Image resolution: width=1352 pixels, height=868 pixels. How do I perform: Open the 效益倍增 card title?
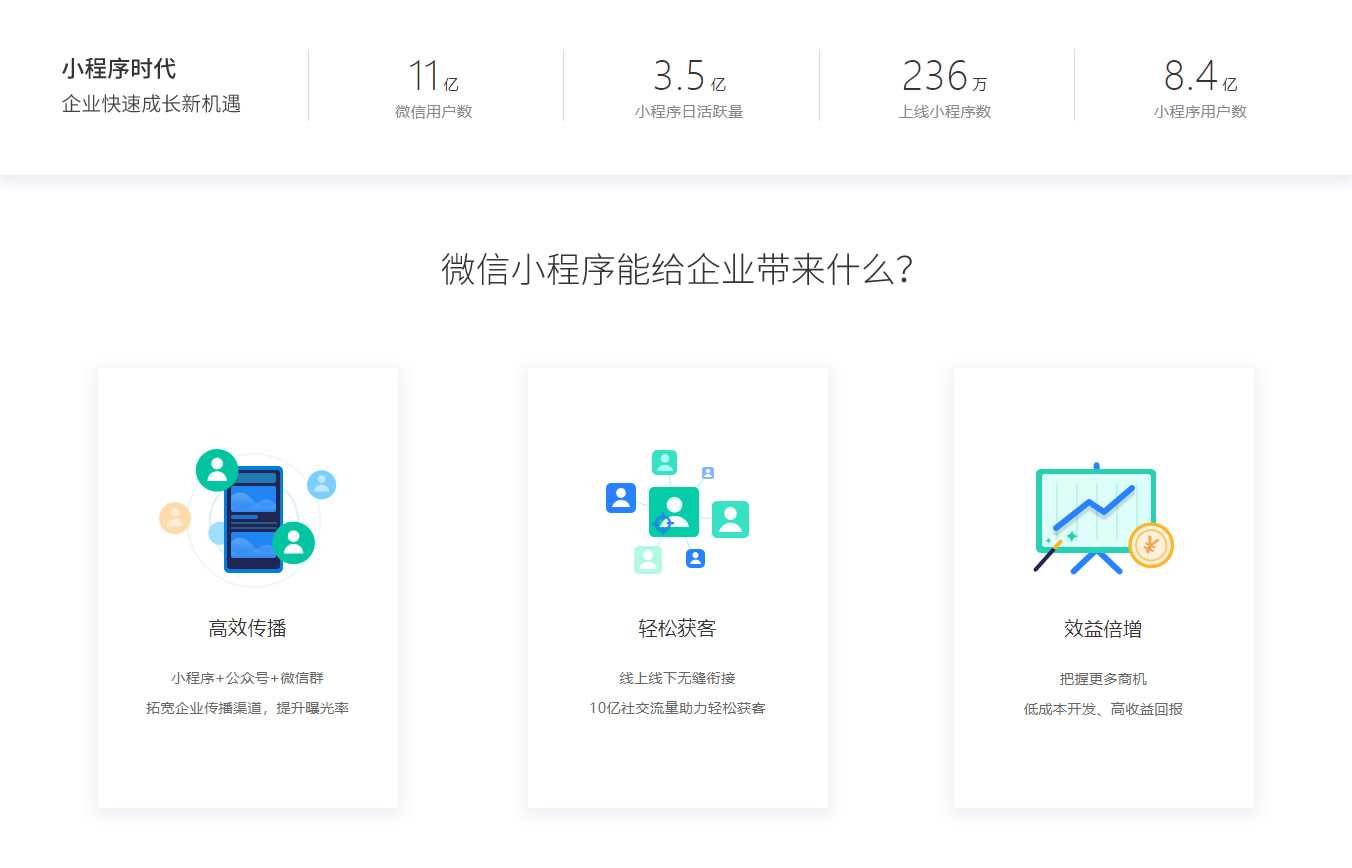pos(1103,629)
